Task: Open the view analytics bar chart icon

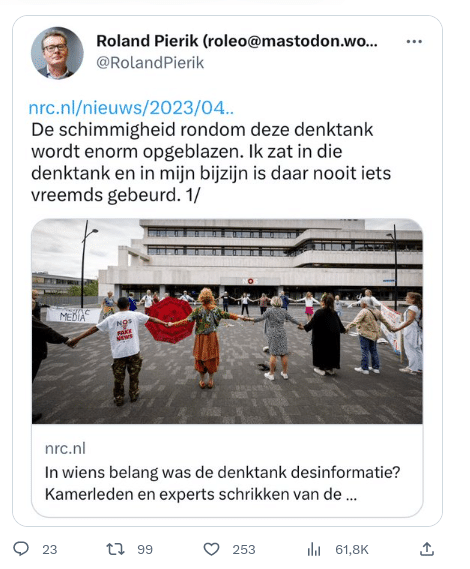Action: (x=314, y=549)
